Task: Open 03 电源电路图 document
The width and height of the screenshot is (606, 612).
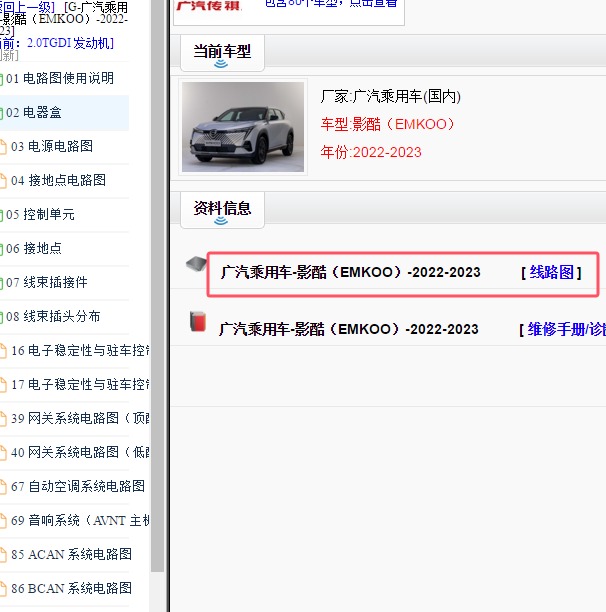Action: point(52,146)
